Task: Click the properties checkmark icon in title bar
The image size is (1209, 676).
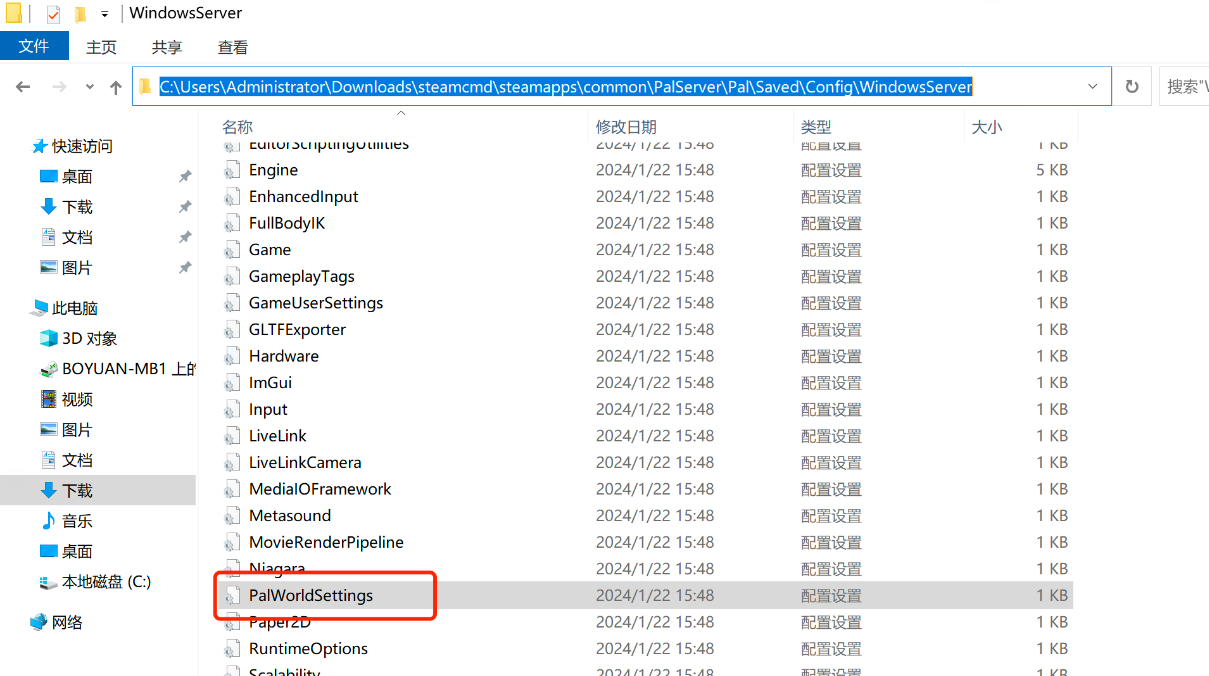Action: (53, 14)
